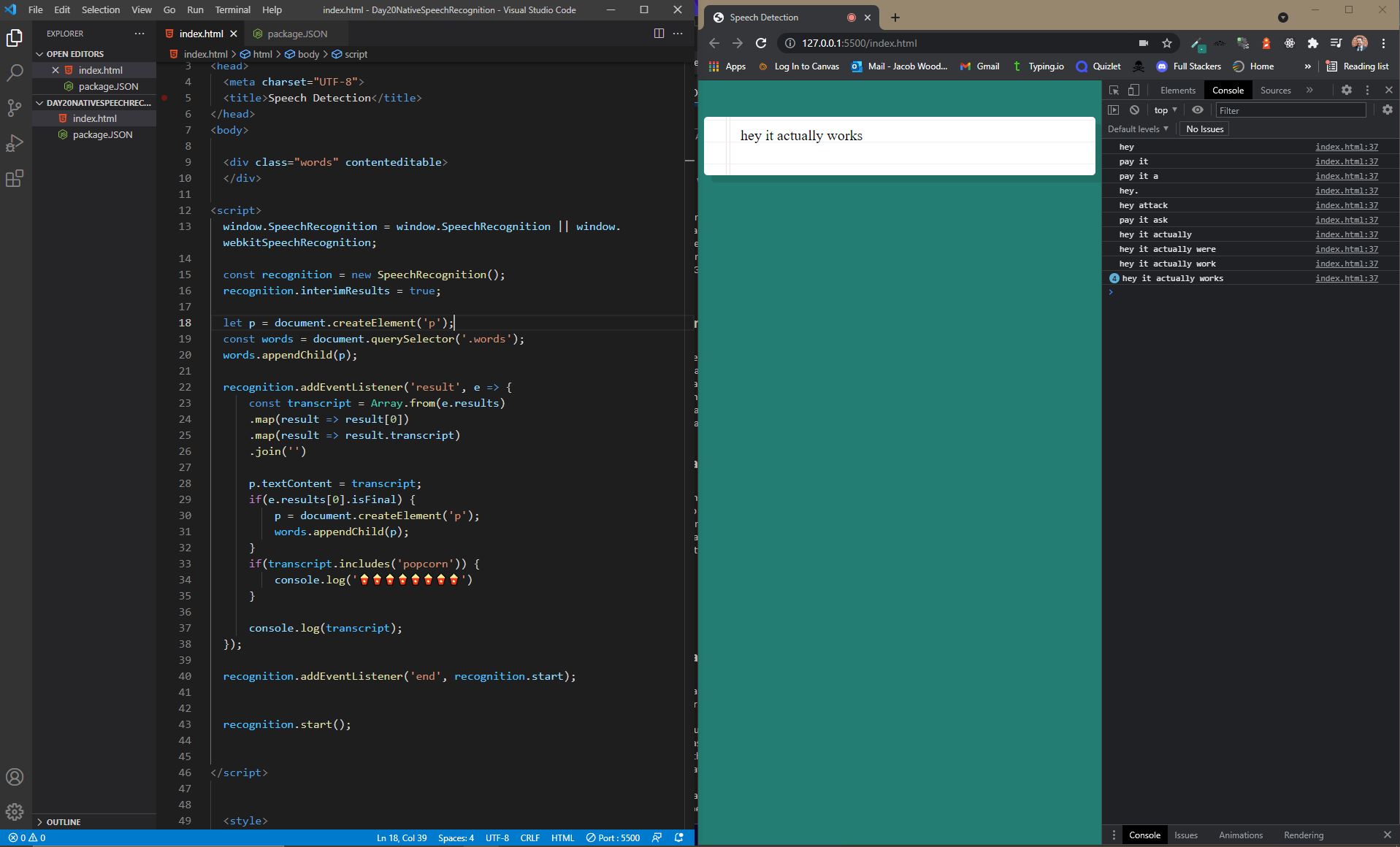Screen dimensions: 1400x847
Task: Click the React DevTools extension icon
Action: tap(1290, 43)
